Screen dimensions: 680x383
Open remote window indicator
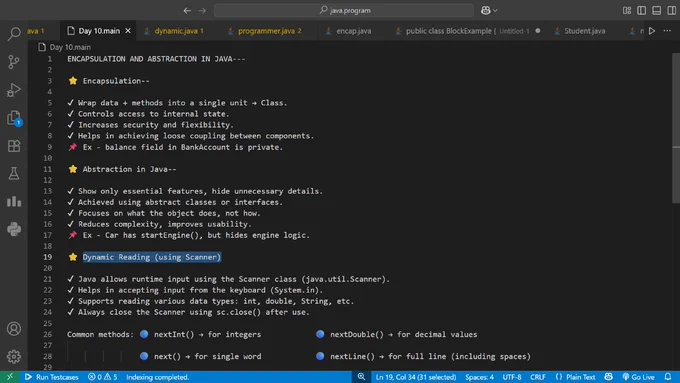10,377
